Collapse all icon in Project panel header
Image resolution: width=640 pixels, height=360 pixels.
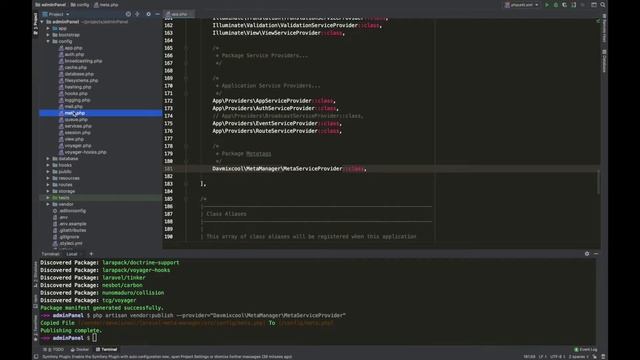[137, 14]
